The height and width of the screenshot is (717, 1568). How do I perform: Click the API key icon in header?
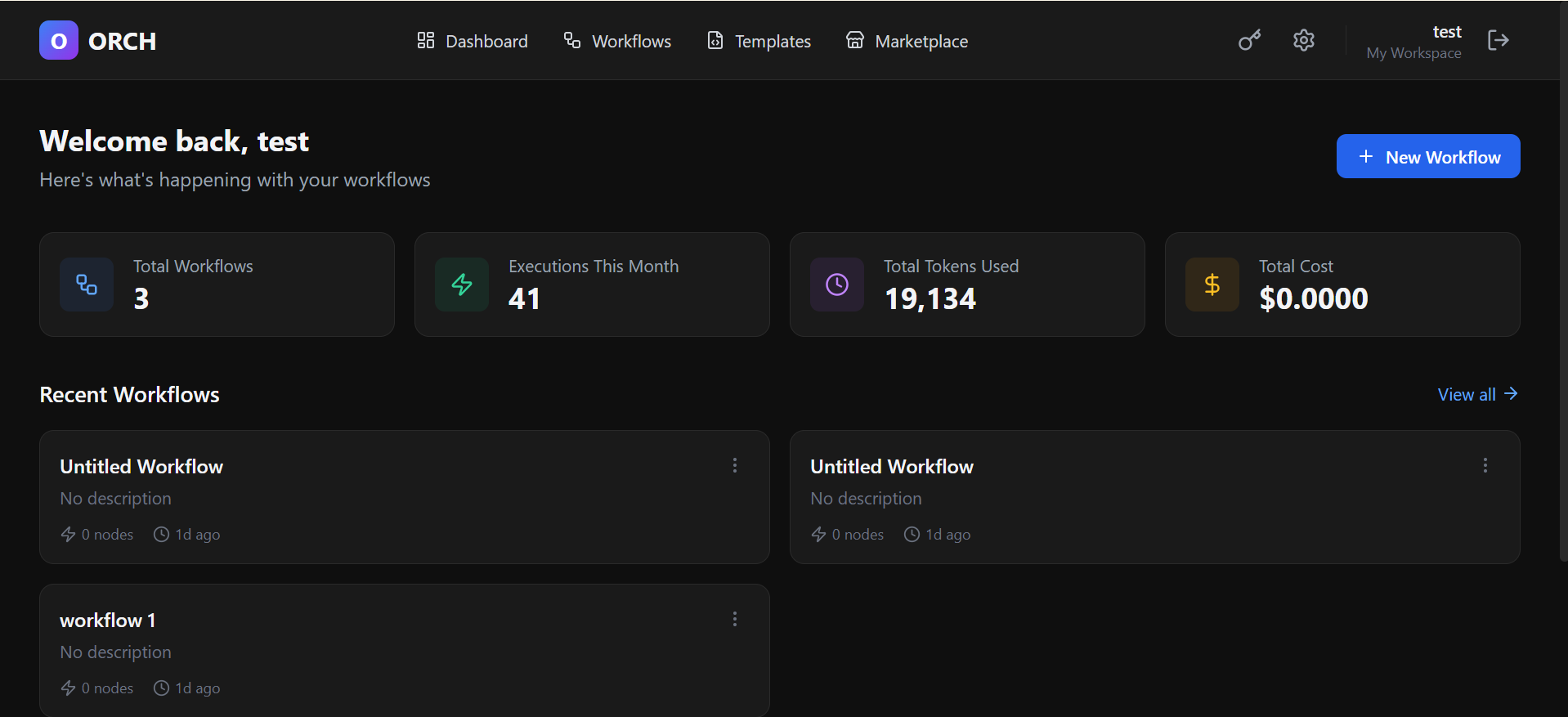(x=1249, y=40)
